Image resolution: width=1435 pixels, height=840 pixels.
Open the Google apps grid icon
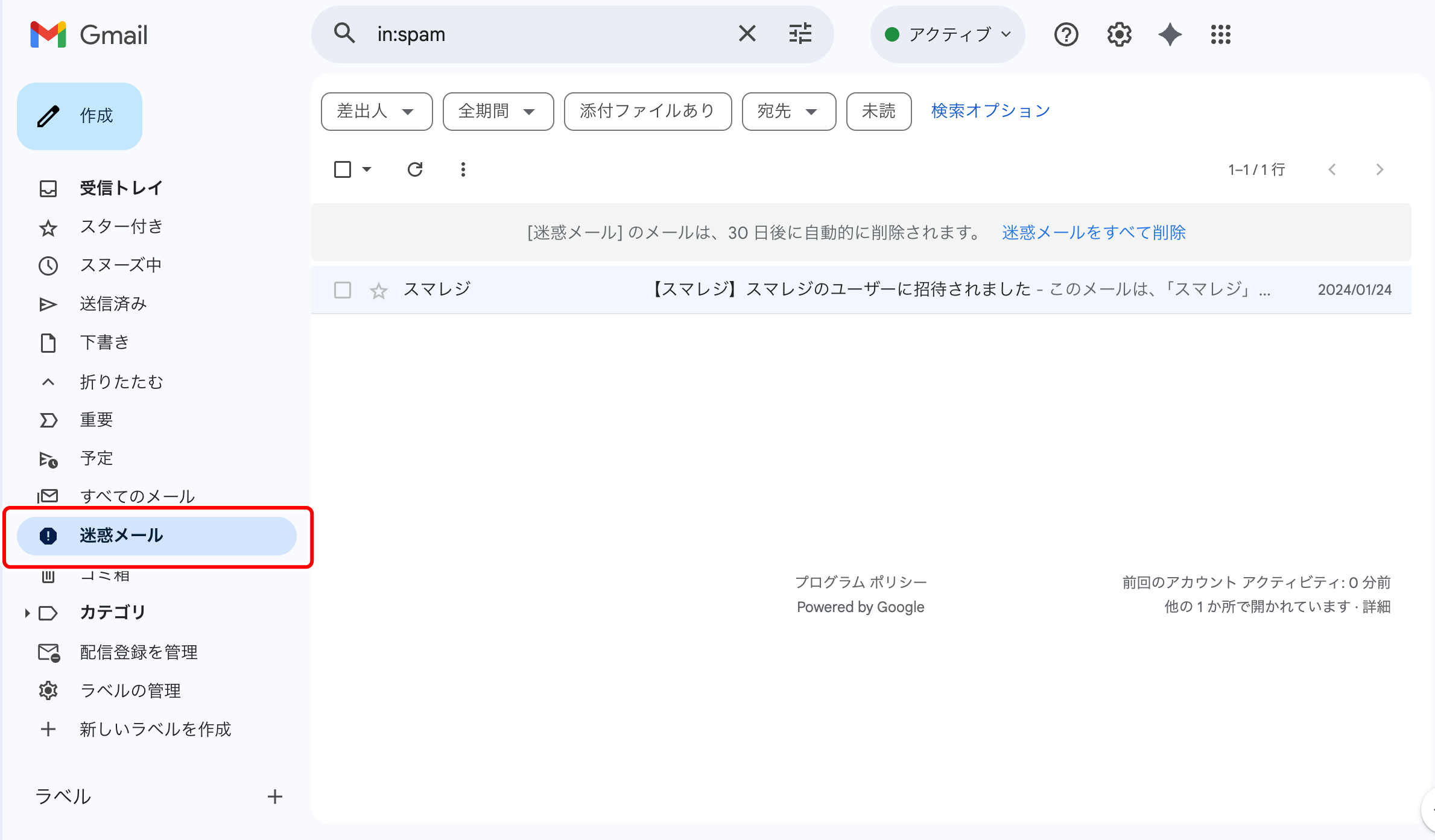click(x=1221, y=34)
